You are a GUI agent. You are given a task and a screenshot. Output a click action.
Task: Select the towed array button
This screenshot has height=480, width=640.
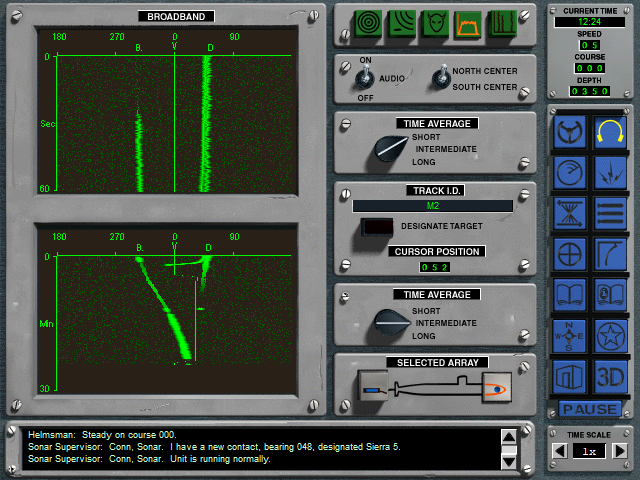pos(373,386)
